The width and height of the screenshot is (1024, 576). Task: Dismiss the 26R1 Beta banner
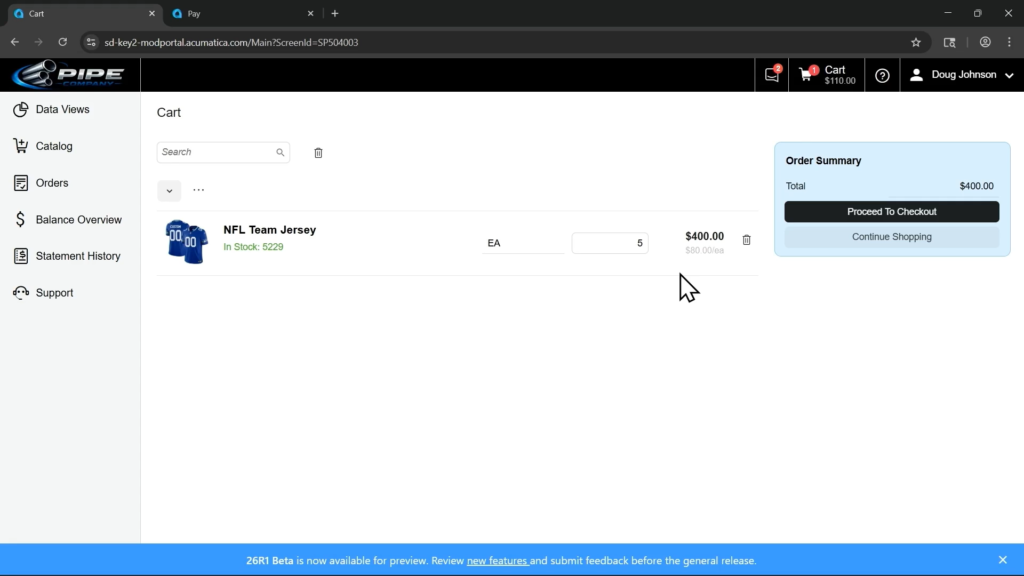[x=1002, y=560]
